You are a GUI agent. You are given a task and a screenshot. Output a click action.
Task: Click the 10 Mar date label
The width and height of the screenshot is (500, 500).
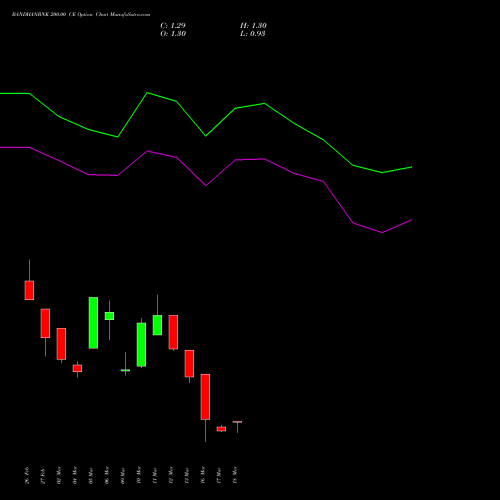coord(139,475)
